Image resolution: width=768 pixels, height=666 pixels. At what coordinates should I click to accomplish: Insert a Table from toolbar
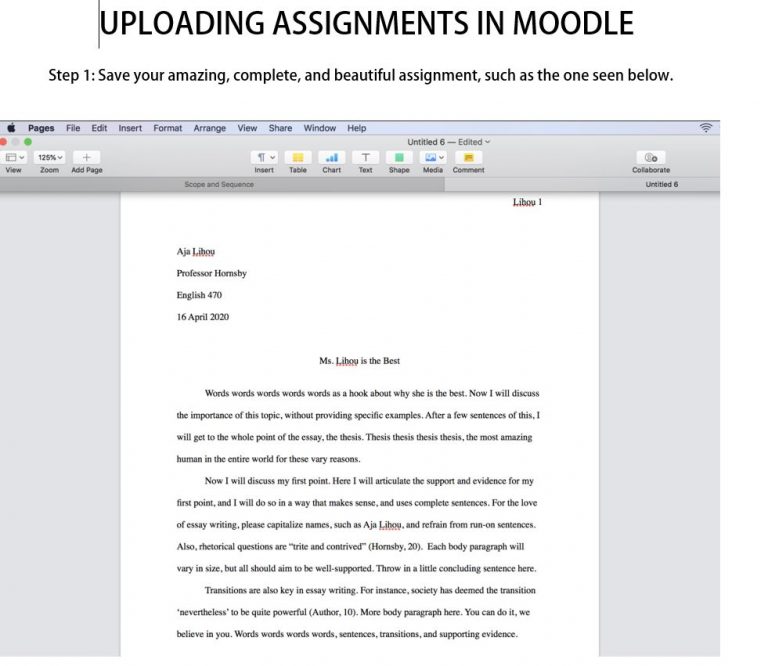pos(297,157)
